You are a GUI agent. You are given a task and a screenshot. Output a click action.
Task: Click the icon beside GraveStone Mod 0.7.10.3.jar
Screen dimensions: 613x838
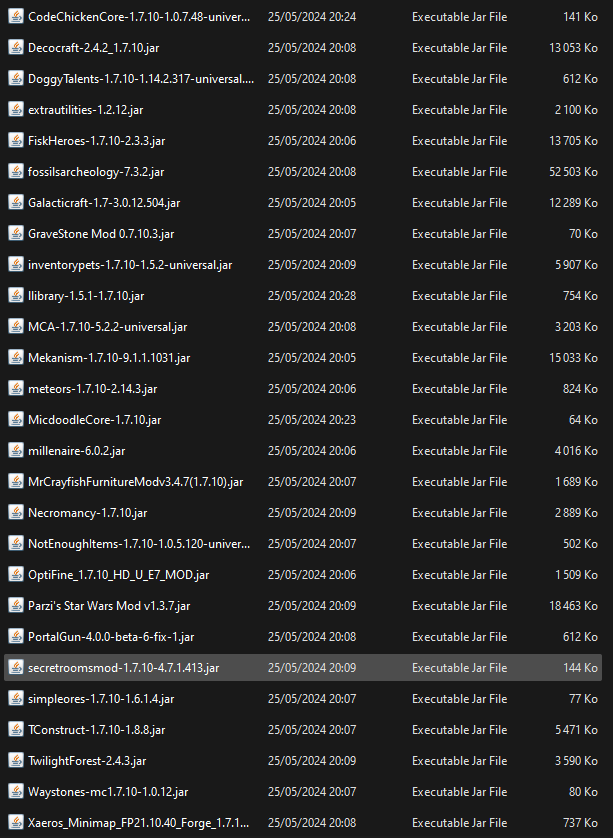16,234
